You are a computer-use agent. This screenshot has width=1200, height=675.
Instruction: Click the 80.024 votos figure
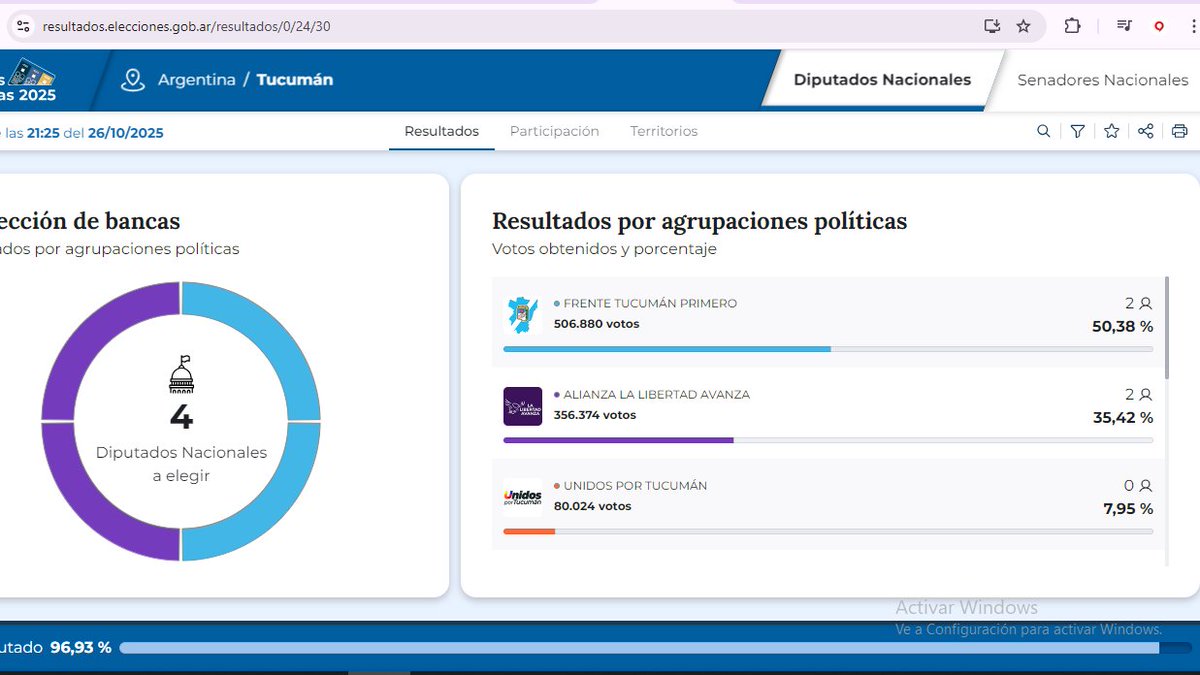coord(592,506)
